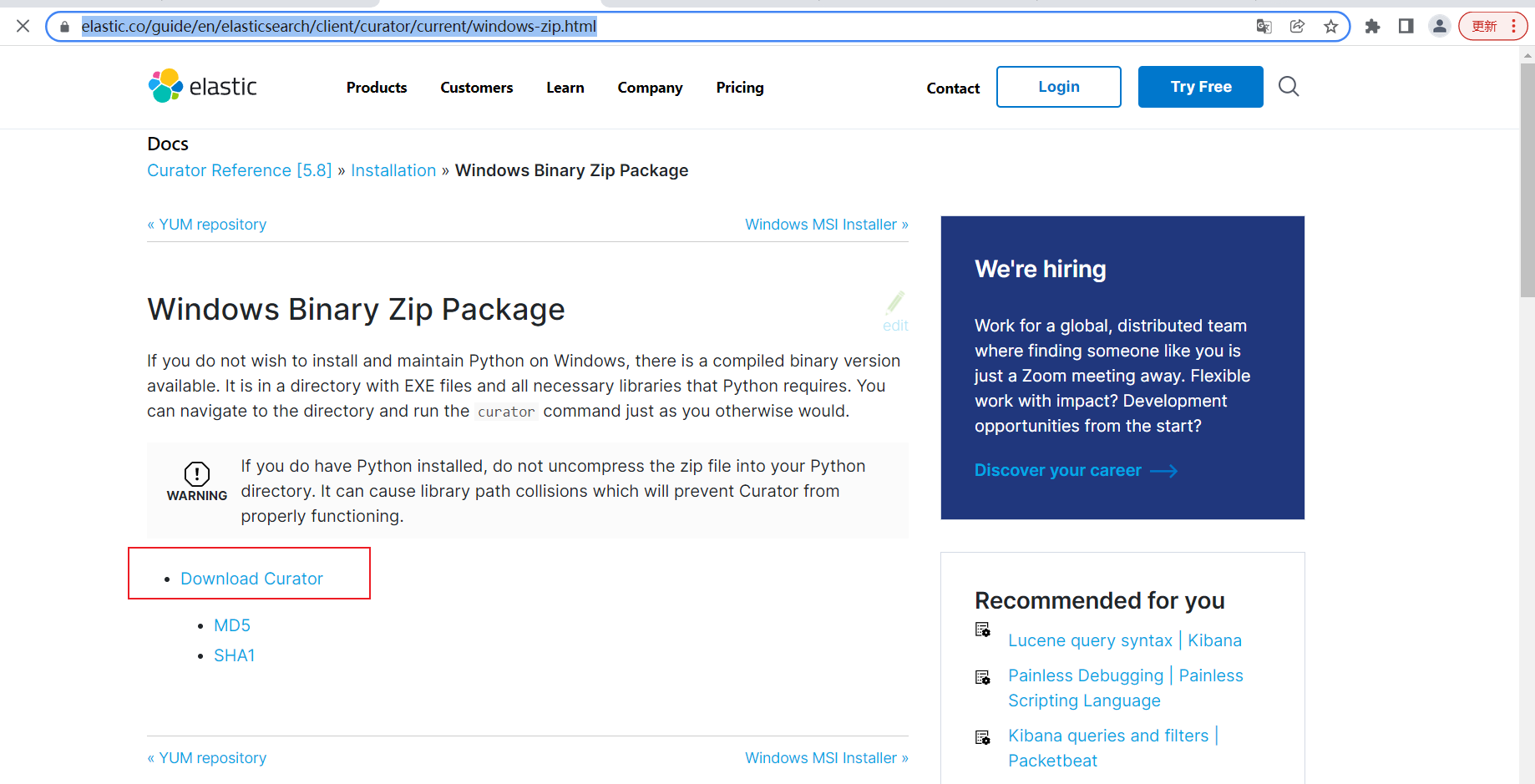This screenshot has width=1535, height=784.
Task: Open Curator Reference [5.8] breadcrumb
Action: pyautogui.click(x=240, y=170)
